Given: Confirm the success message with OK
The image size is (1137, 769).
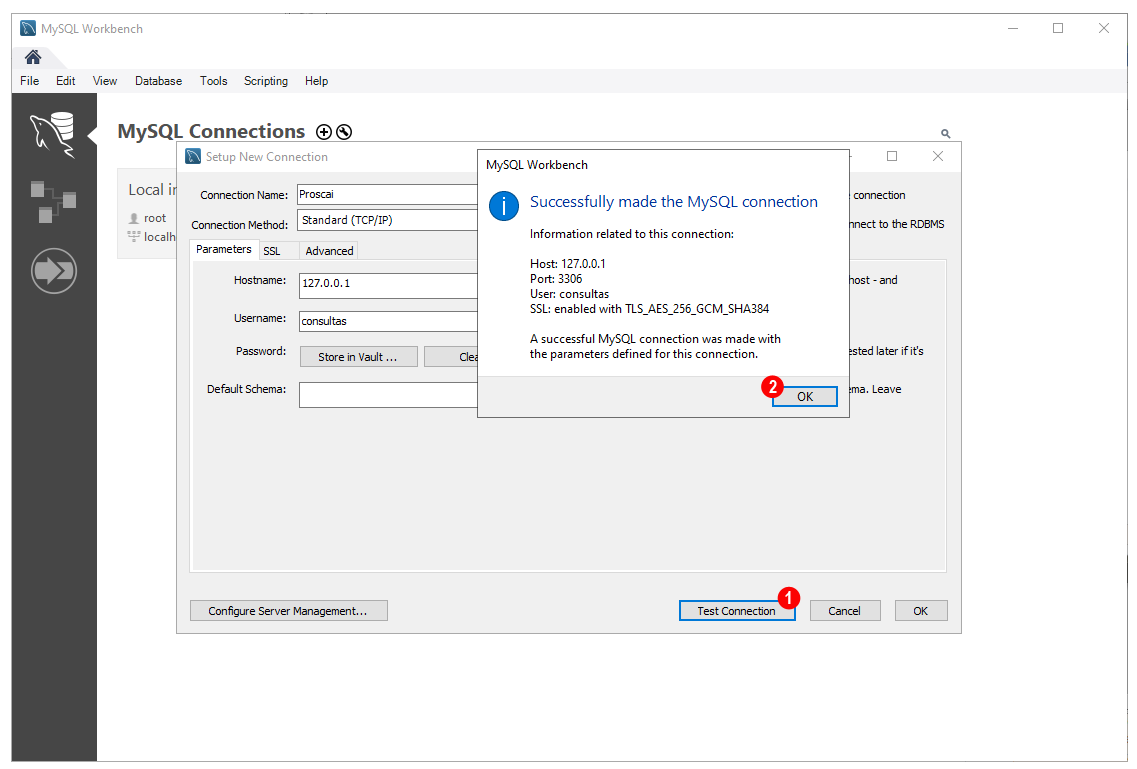Looking at the screenshot, I should click(805, 396).
